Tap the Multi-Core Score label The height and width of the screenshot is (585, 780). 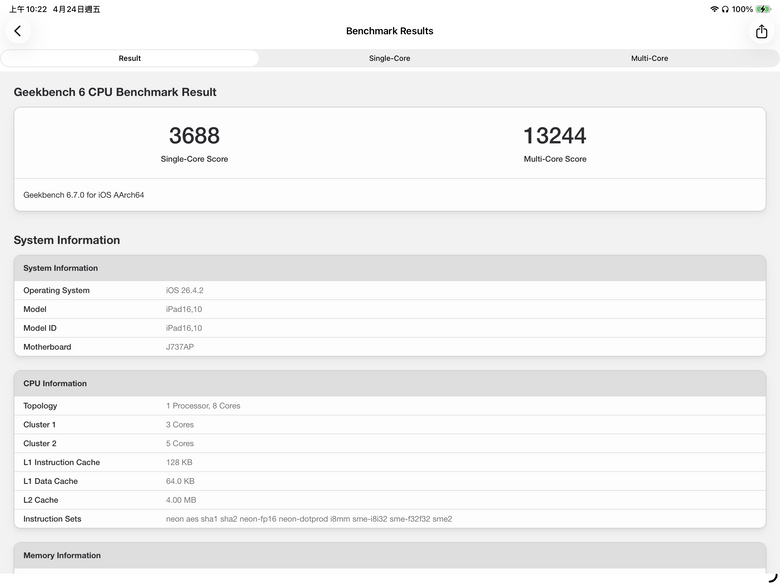click(555, 159)
